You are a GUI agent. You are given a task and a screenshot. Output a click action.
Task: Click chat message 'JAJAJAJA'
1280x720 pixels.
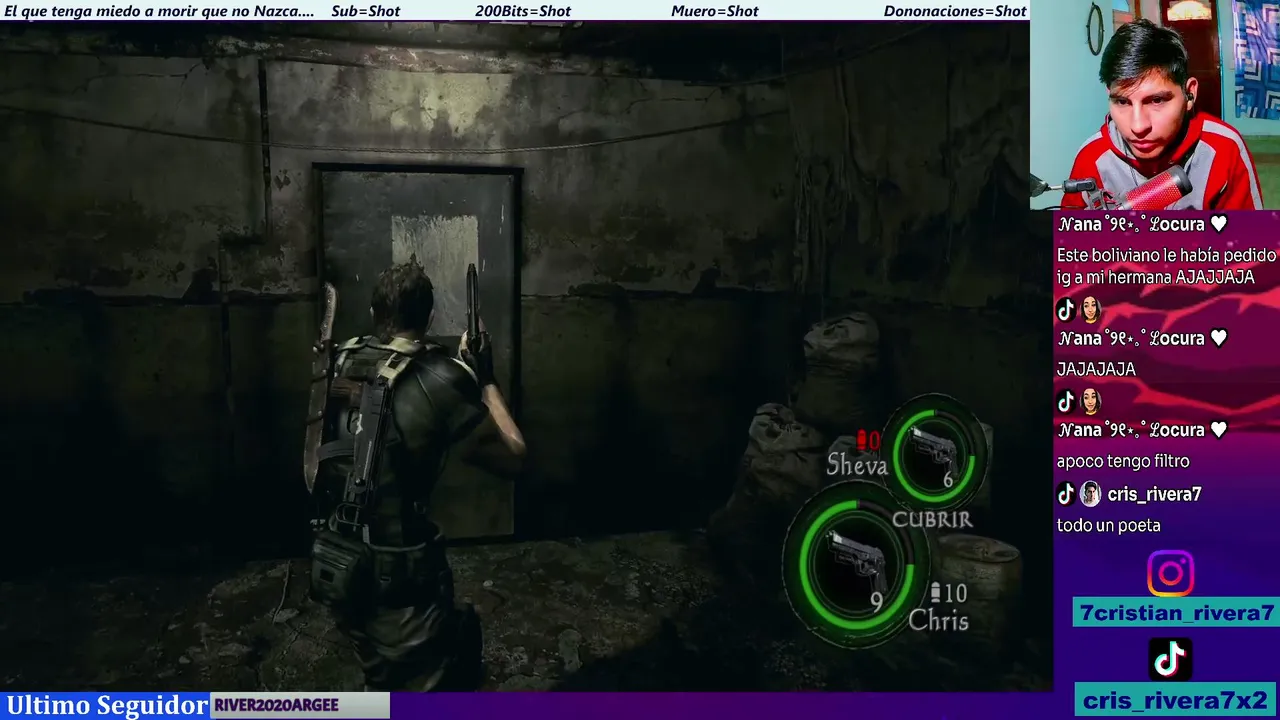coord(1096,369)
